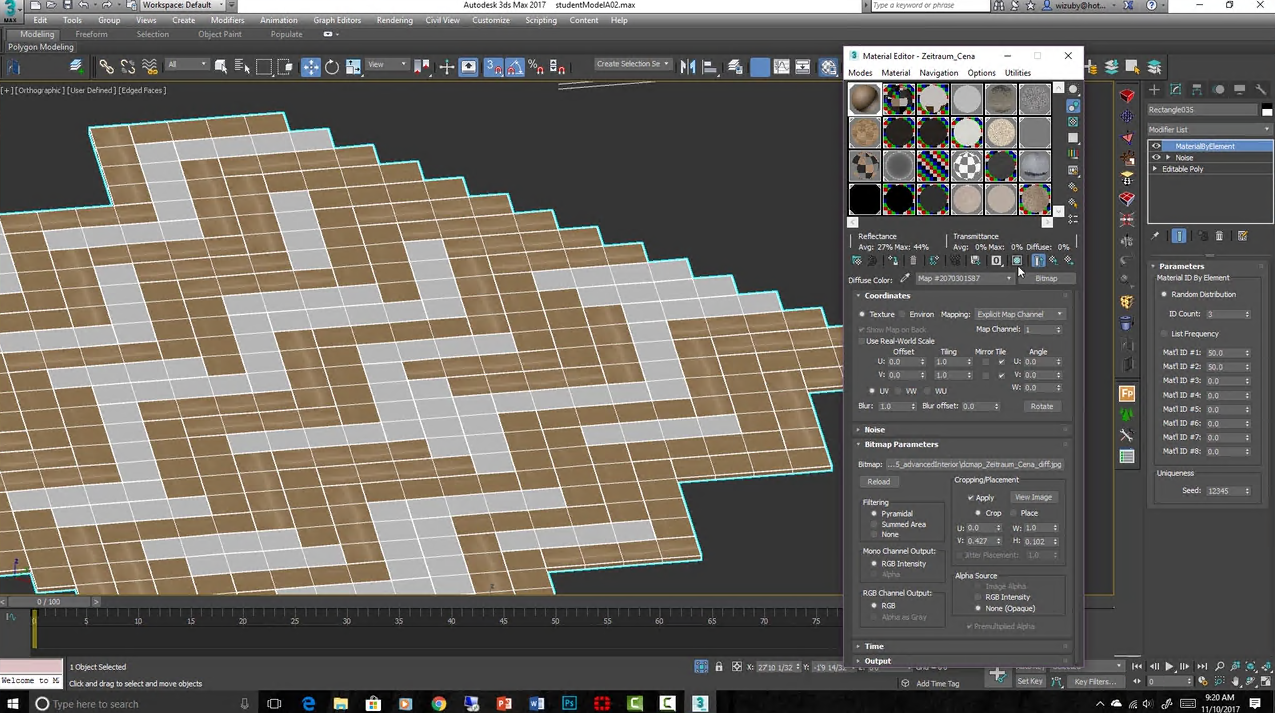Activate the Select and Rotate tool

click(x=332, y=67)
